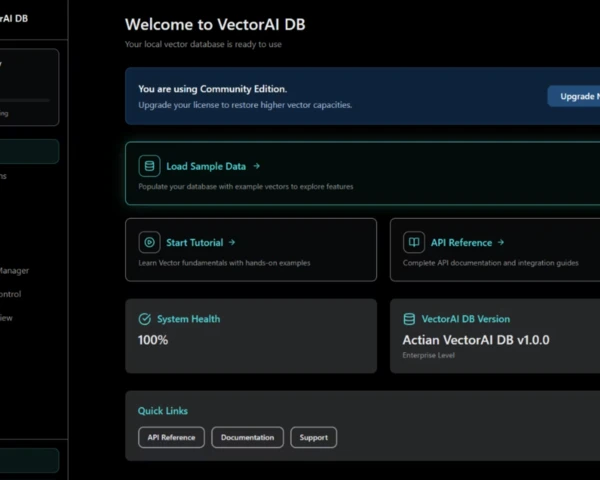Screen dimensions: 600x480
Task: Click the System Health checkmark icon
Action: tap(144, 319)
